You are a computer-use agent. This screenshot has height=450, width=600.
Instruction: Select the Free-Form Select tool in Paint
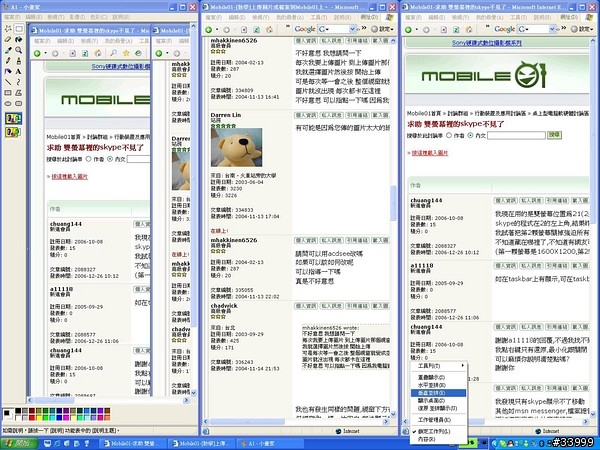point(8,29)
